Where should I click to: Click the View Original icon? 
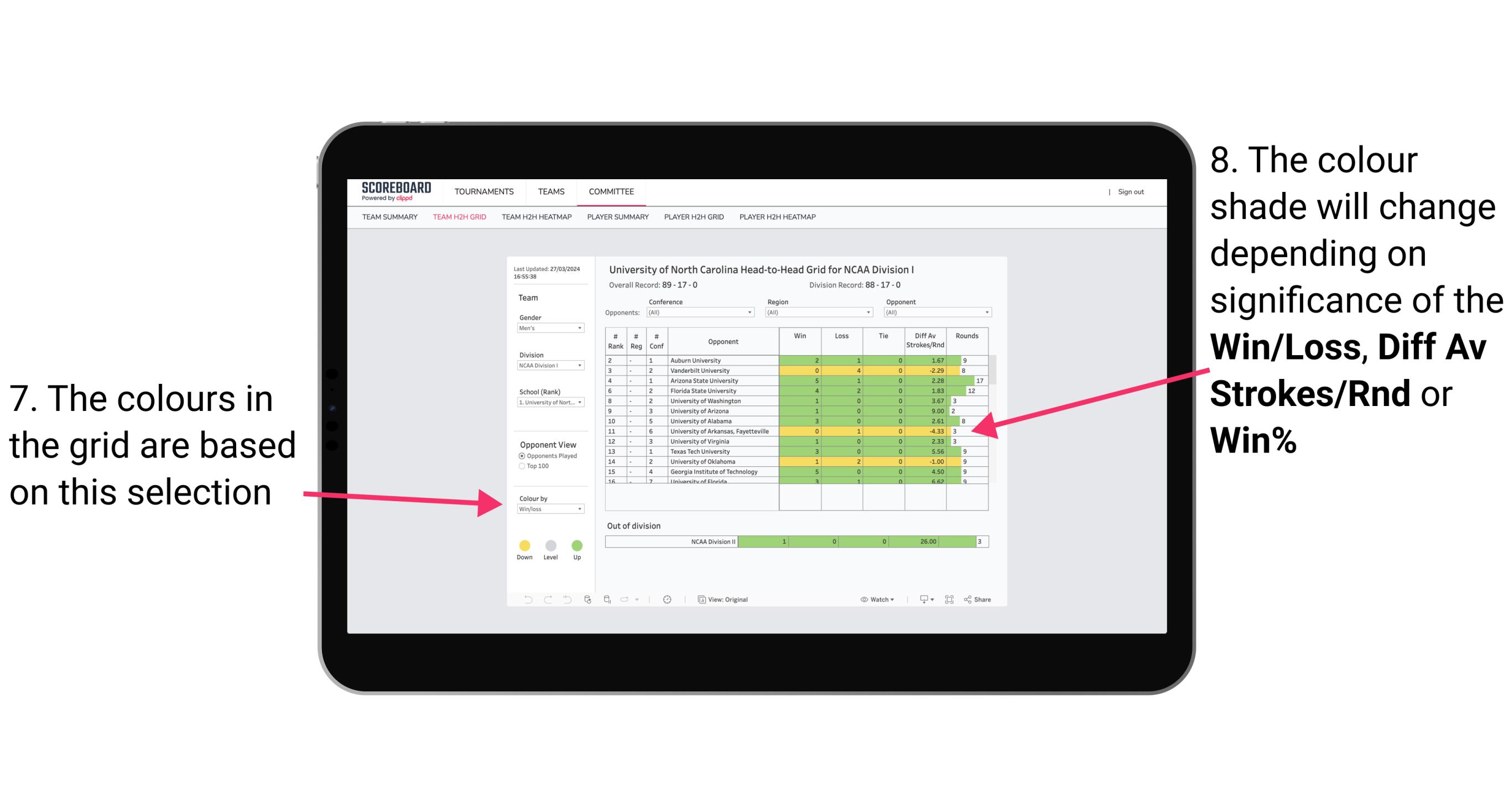(700, 600)
